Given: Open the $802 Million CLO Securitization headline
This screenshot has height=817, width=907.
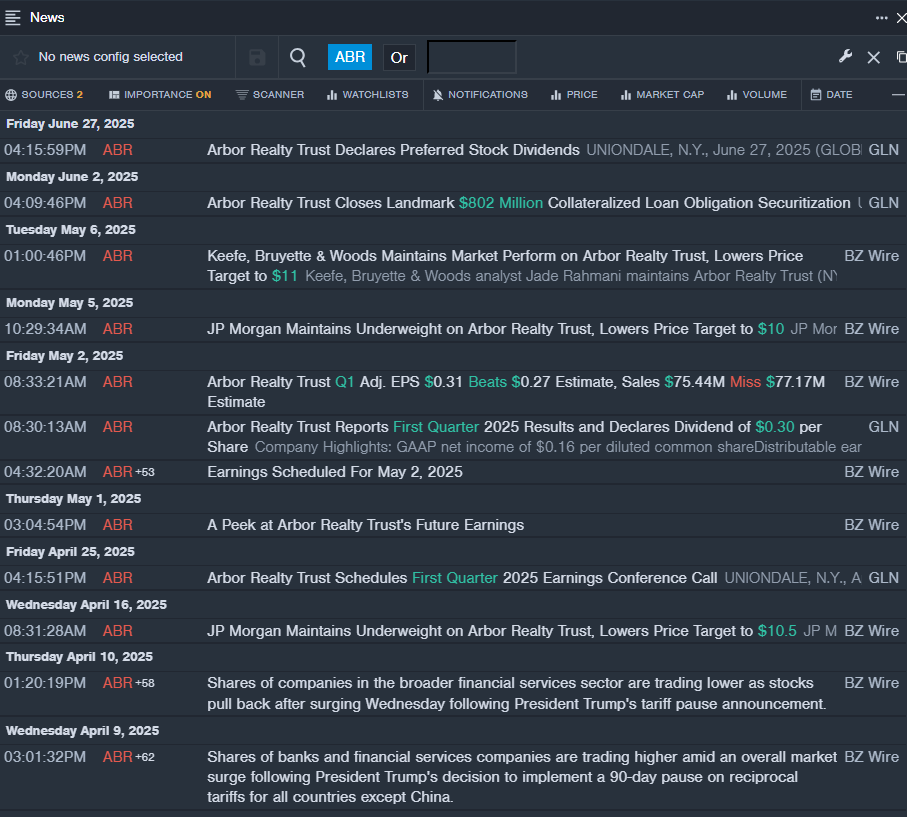Looking at the screenshot, I should coord(529,204).
